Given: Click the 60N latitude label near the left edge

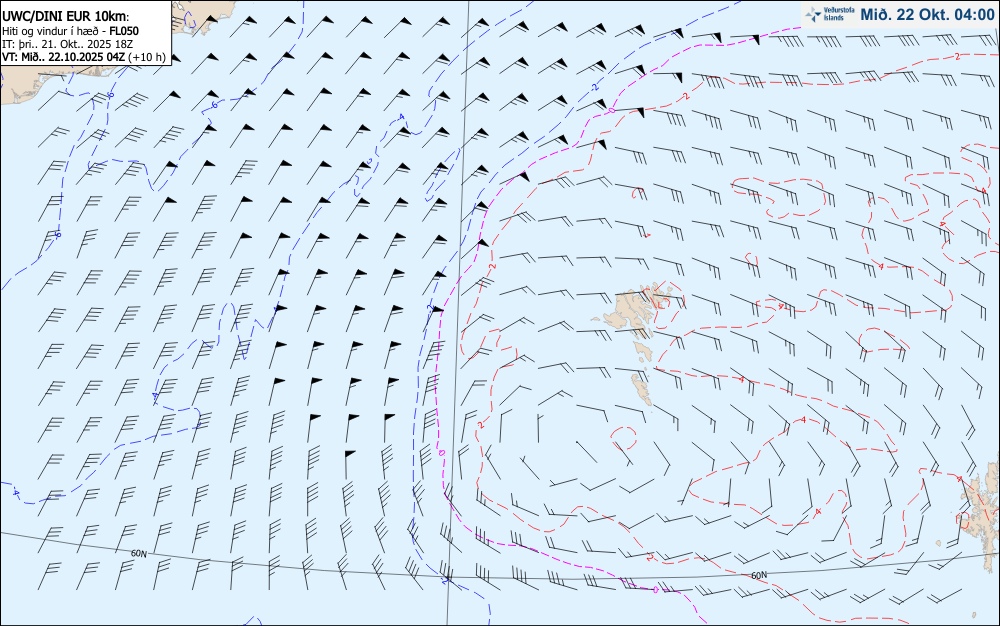Looking at the screenshot, I should click(138, 553).
